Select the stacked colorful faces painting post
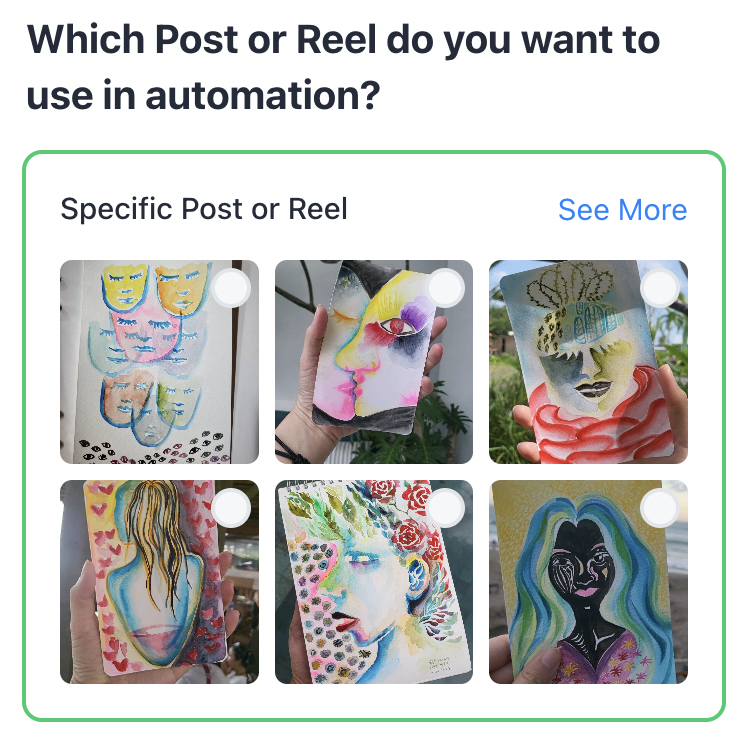The width and height of the screenshot is (742, 746). click(231, 288)
